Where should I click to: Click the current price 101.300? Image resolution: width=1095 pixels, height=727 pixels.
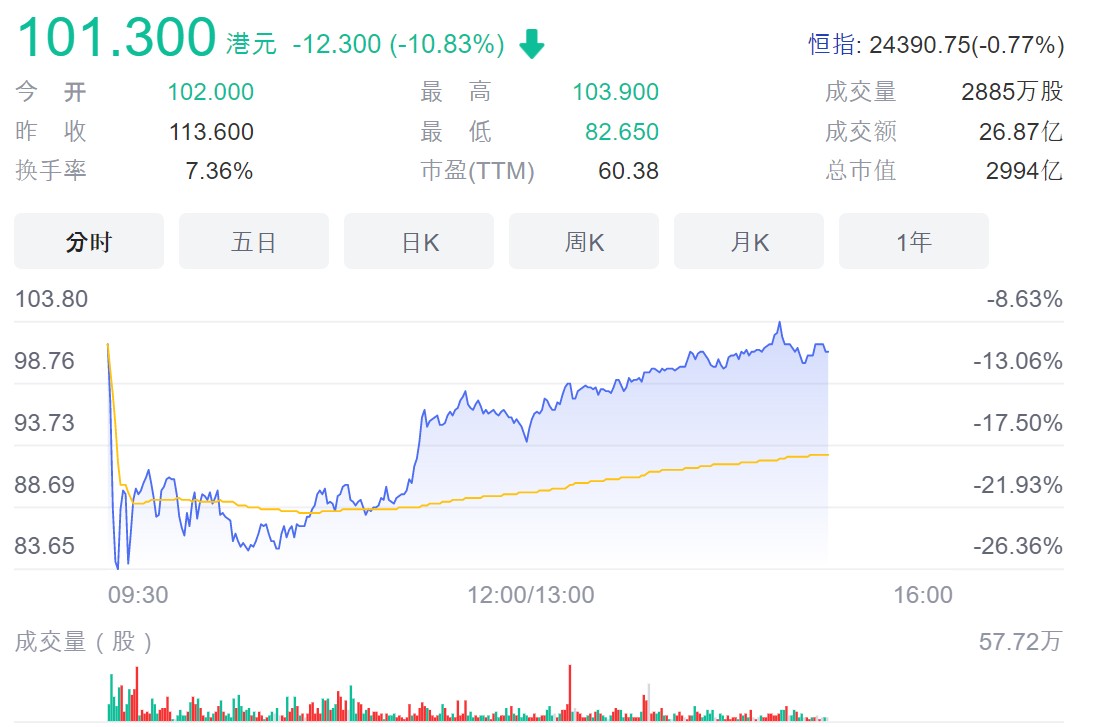[116, 37]
